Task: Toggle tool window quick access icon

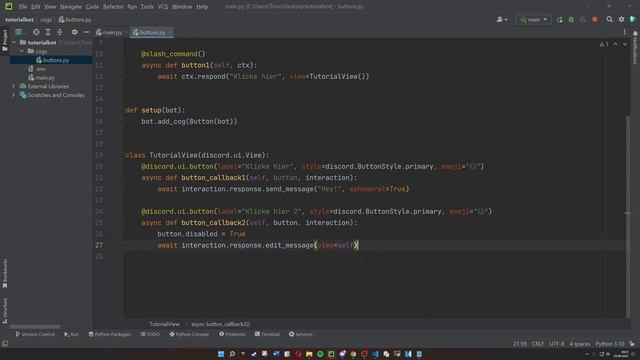Action: coord(5,344)
